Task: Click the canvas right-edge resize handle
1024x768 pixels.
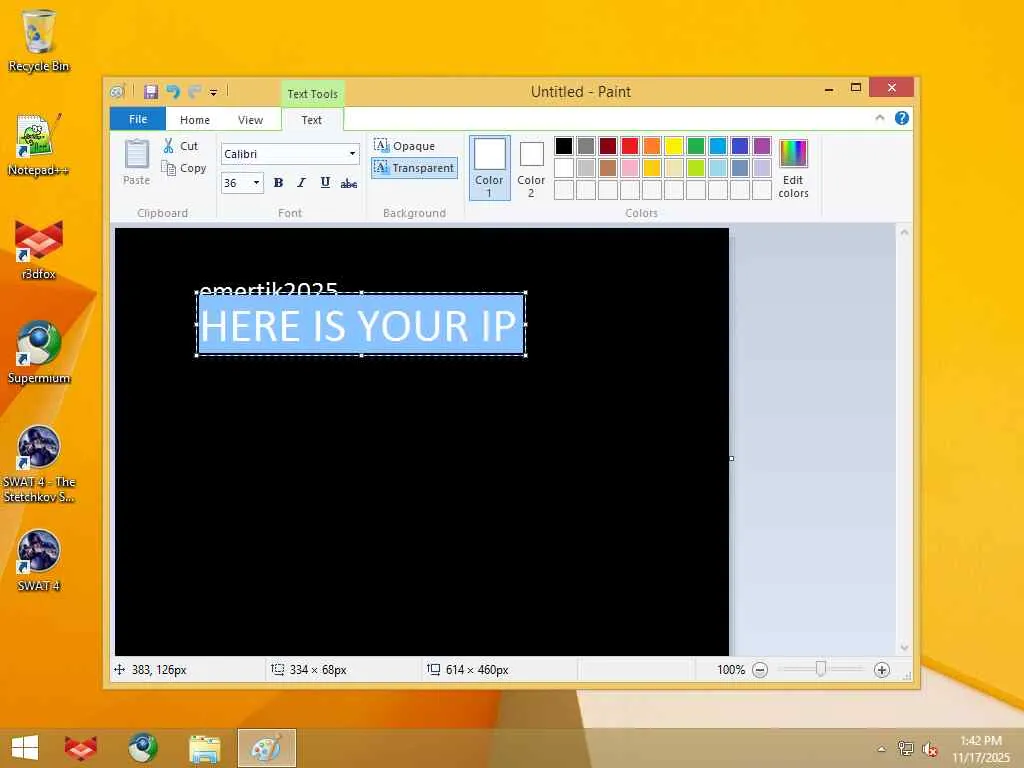Action: 731,458
